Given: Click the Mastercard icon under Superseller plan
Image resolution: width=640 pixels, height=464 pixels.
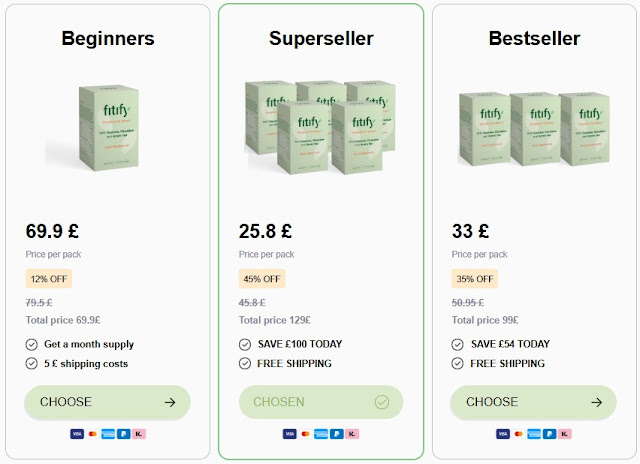Looking at the screenshot, I should pos(305,434).
